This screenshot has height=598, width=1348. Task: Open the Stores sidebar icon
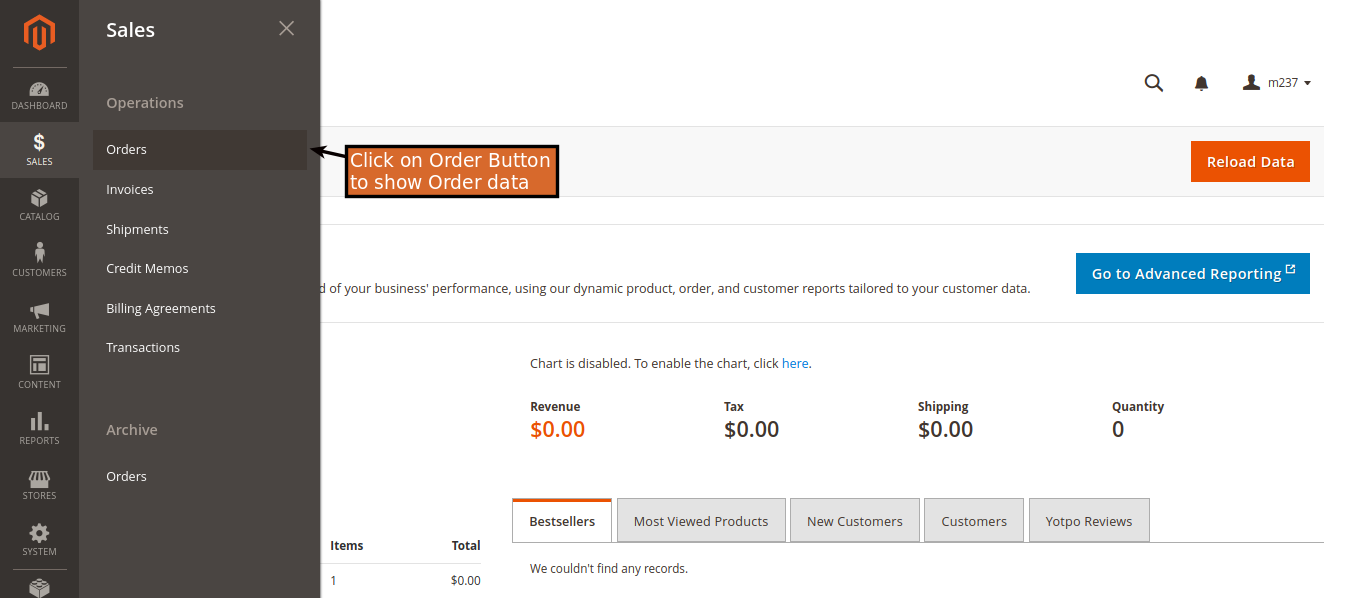pos(39,483)
